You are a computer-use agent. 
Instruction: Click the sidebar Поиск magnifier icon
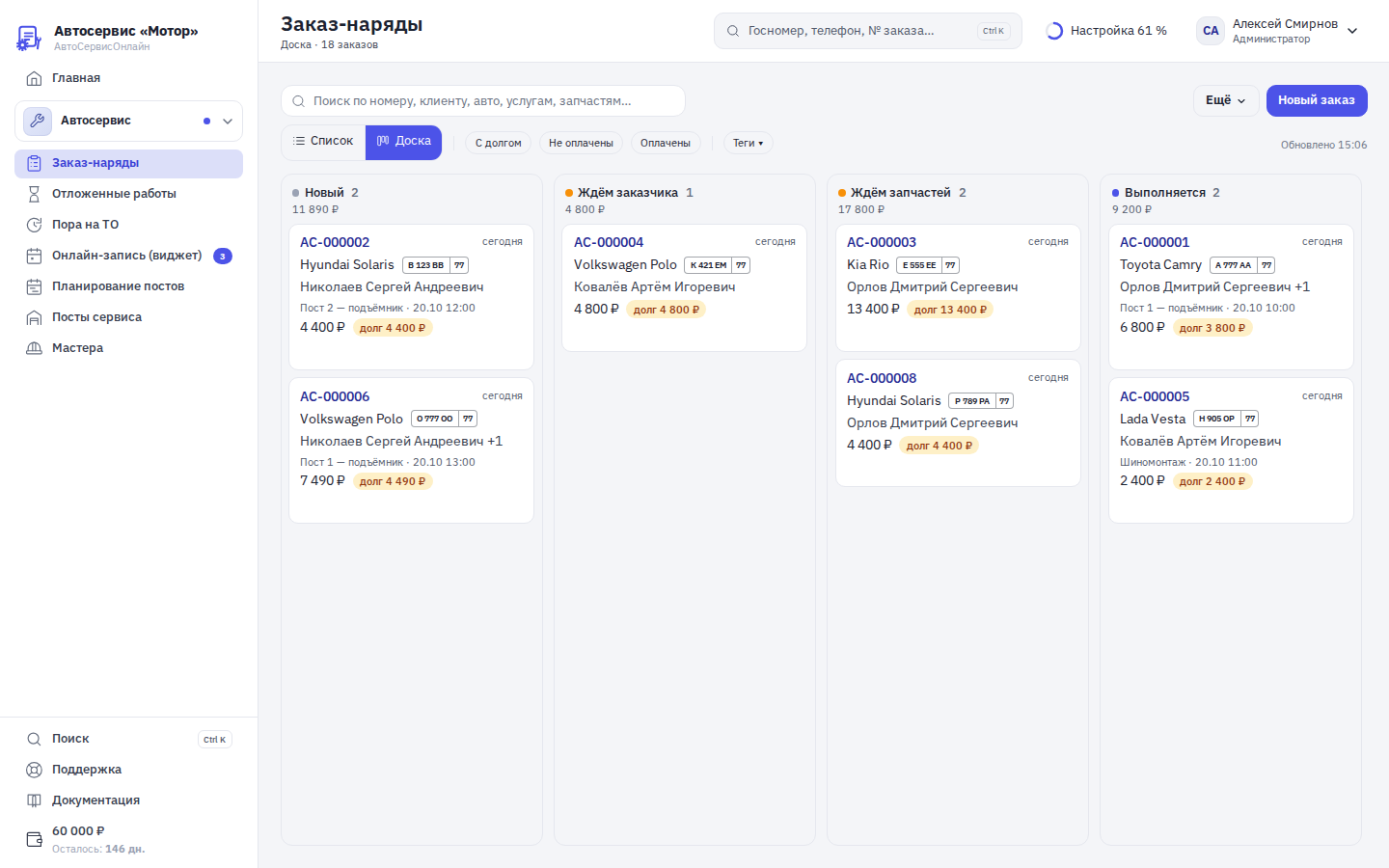tap(34, 739)
